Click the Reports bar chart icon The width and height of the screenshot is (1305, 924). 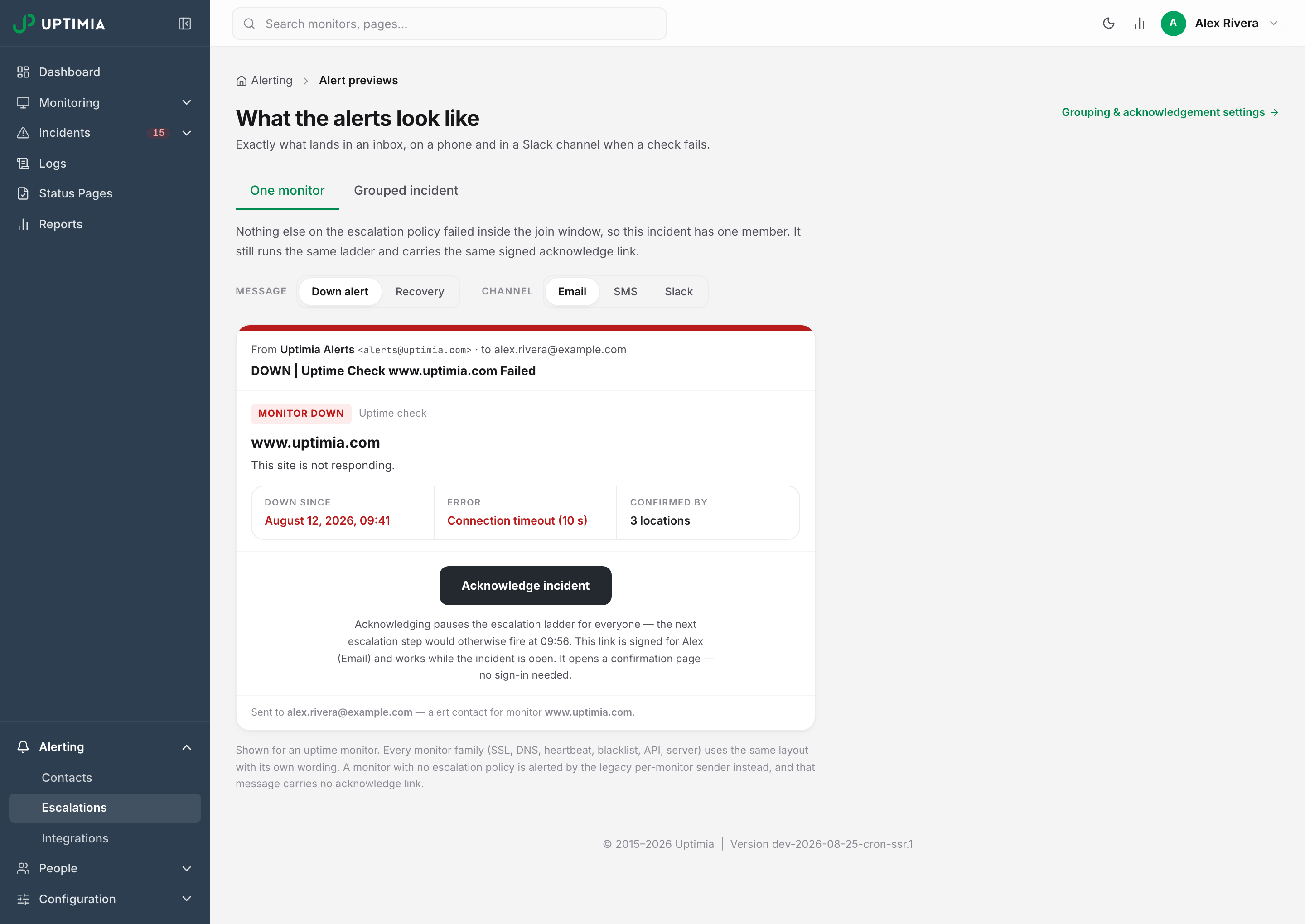pyautogui.click(x=23, y=224)
